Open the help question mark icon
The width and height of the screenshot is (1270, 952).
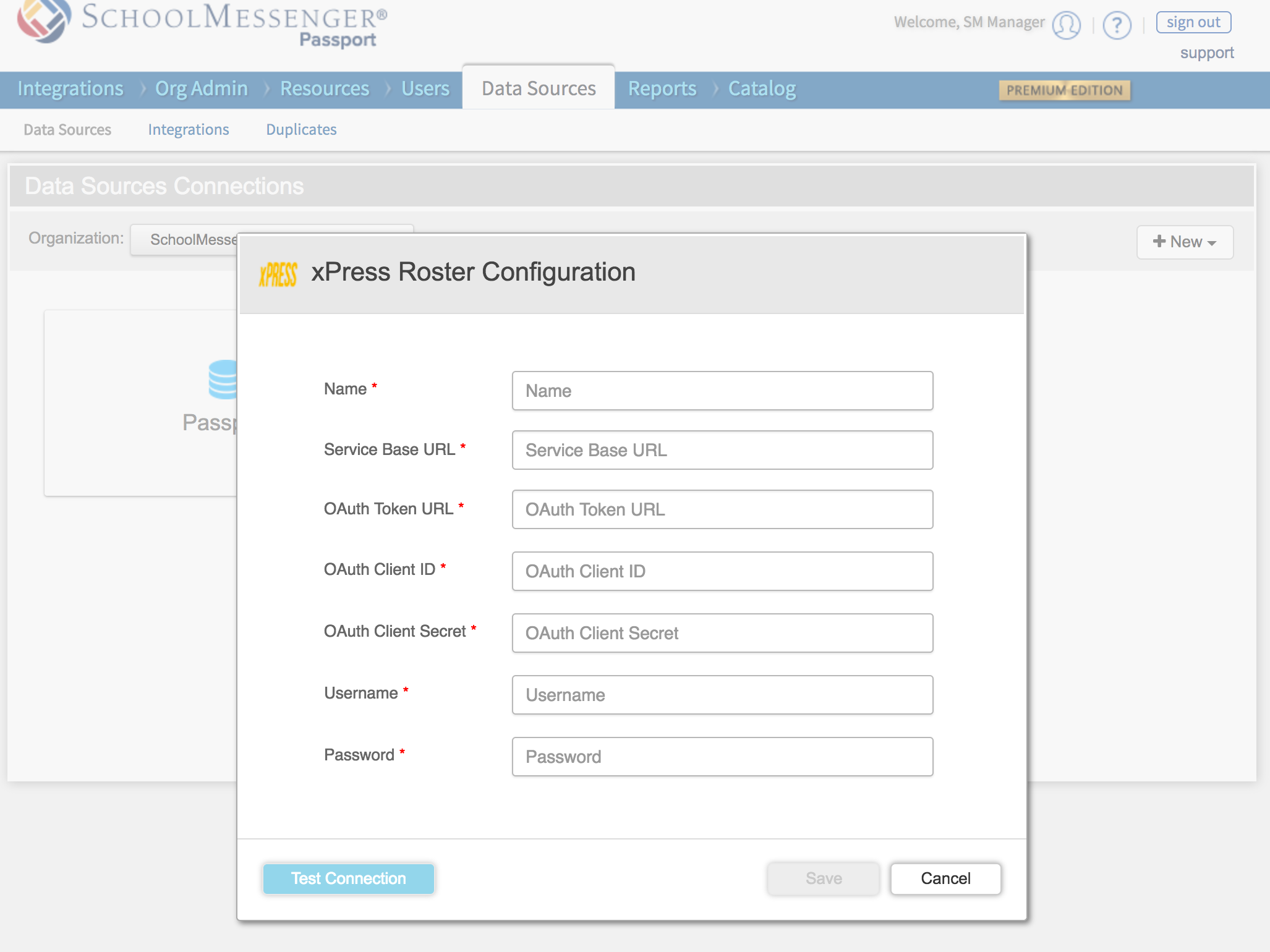coord(1117,25)
